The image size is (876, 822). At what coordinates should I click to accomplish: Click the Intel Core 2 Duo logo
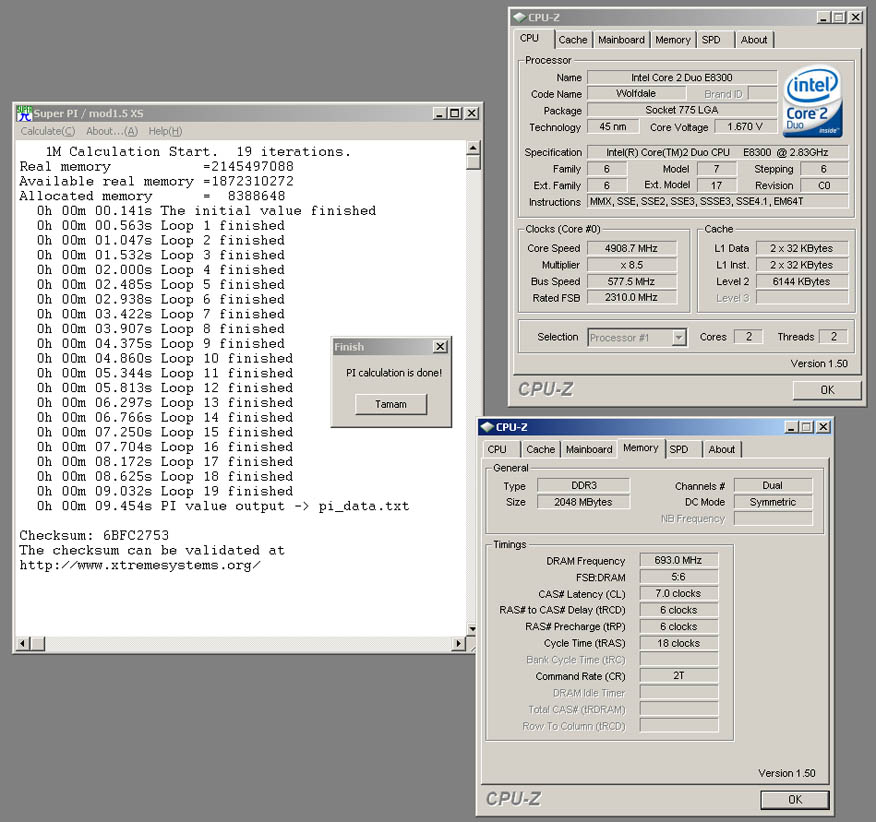click(812, 102)
